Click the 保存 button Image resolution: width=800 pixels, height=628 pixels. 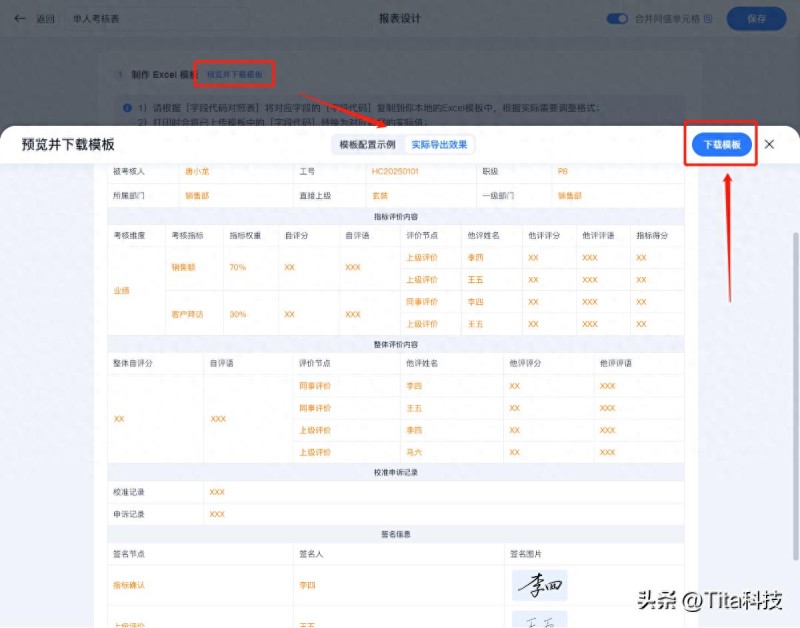(x=756, y=19)
